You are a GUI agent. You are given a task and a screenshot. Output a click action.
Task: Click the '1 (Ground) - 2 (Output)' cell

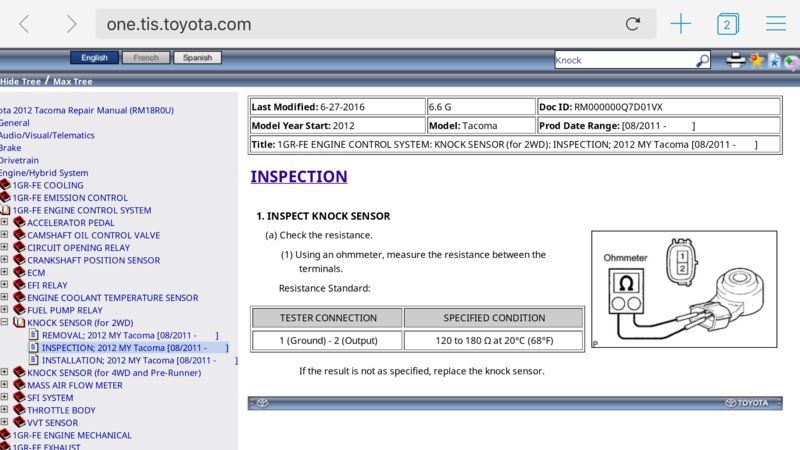pyautogui.click(x=328, y=340)
